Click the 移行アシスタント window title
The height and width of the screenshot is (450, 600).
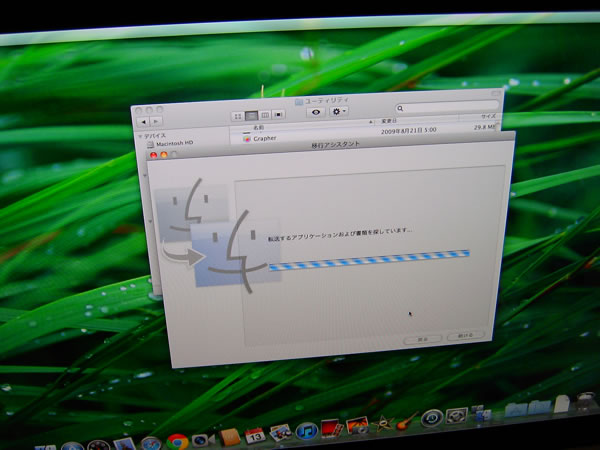(x=335, y=145)
